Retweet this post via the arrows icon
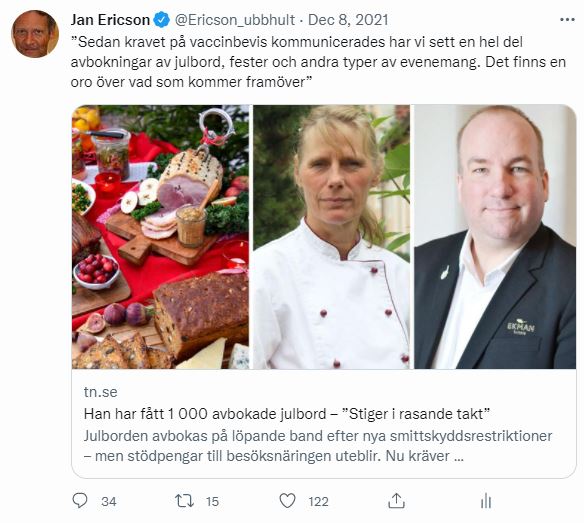584x523 pixels. click(x=185, y=501)
